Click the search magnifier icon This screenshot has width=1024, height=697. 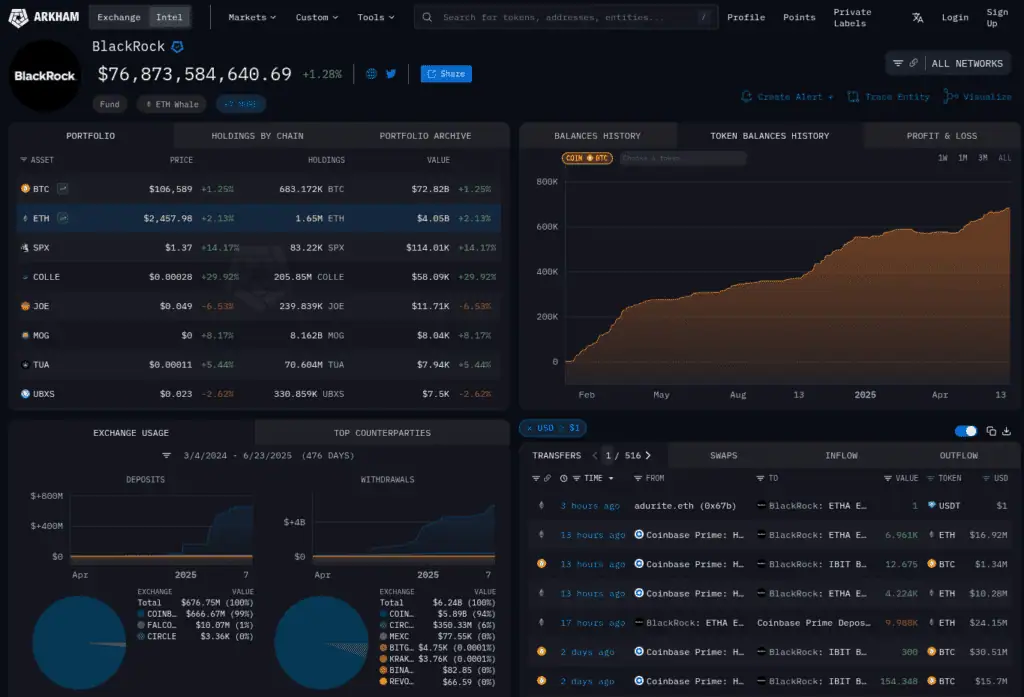pos(427,17)
